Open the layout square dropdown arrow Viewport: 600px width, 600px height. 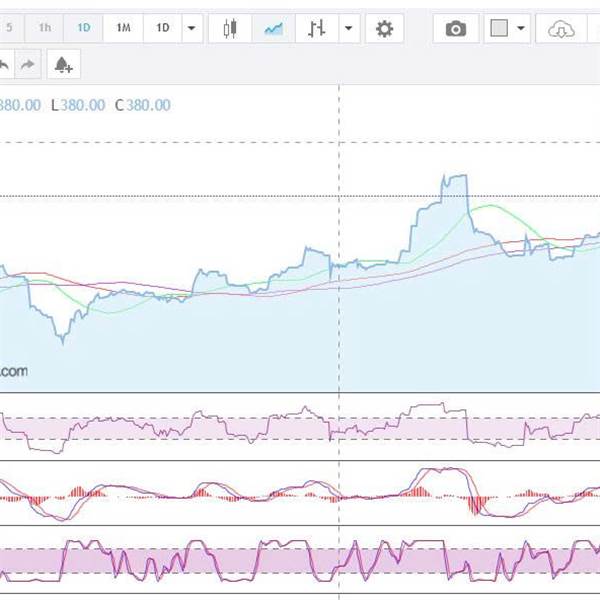click(x=521, y=29)
